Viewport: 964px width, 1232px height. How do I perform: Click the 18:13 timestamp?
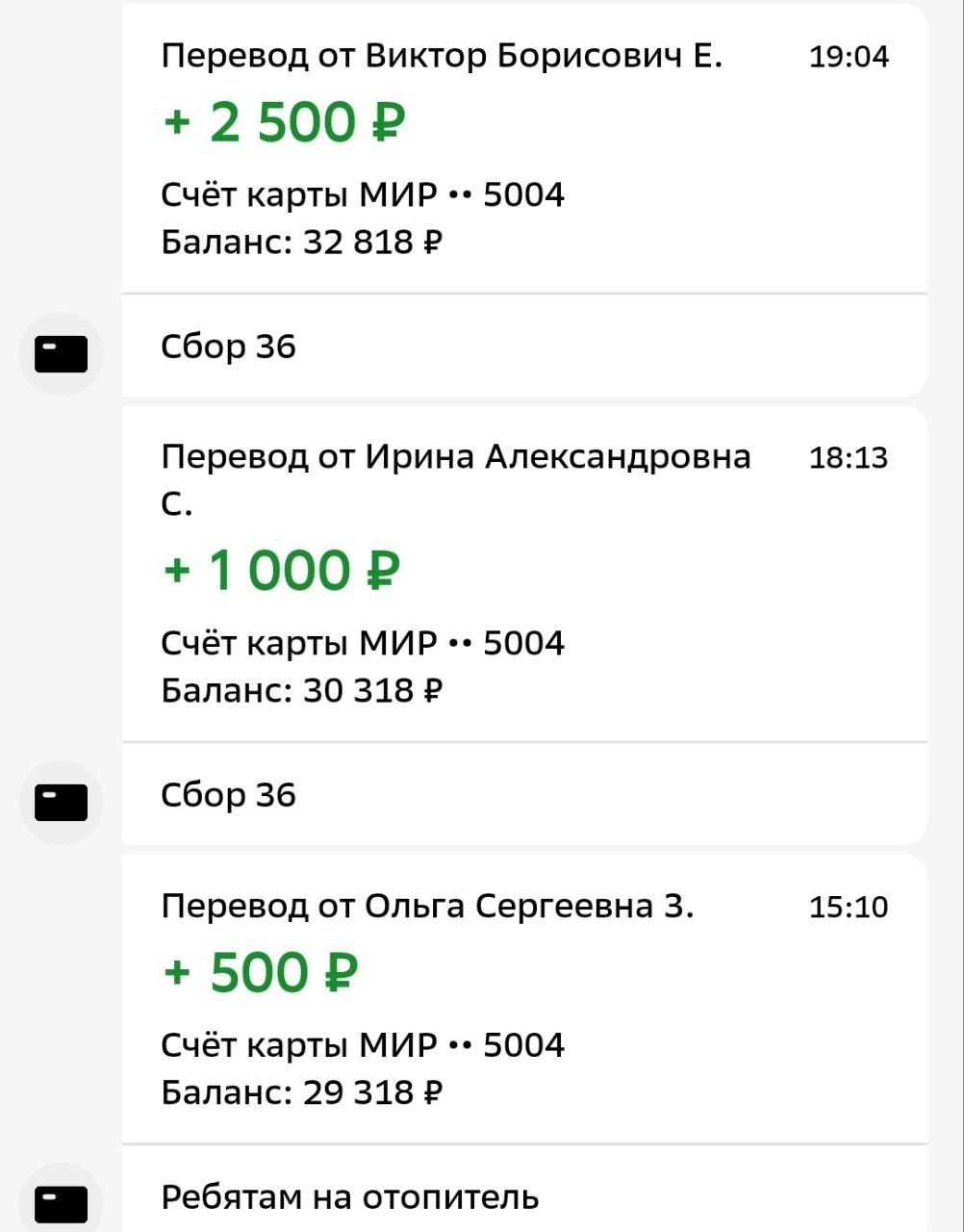point(849,458)
